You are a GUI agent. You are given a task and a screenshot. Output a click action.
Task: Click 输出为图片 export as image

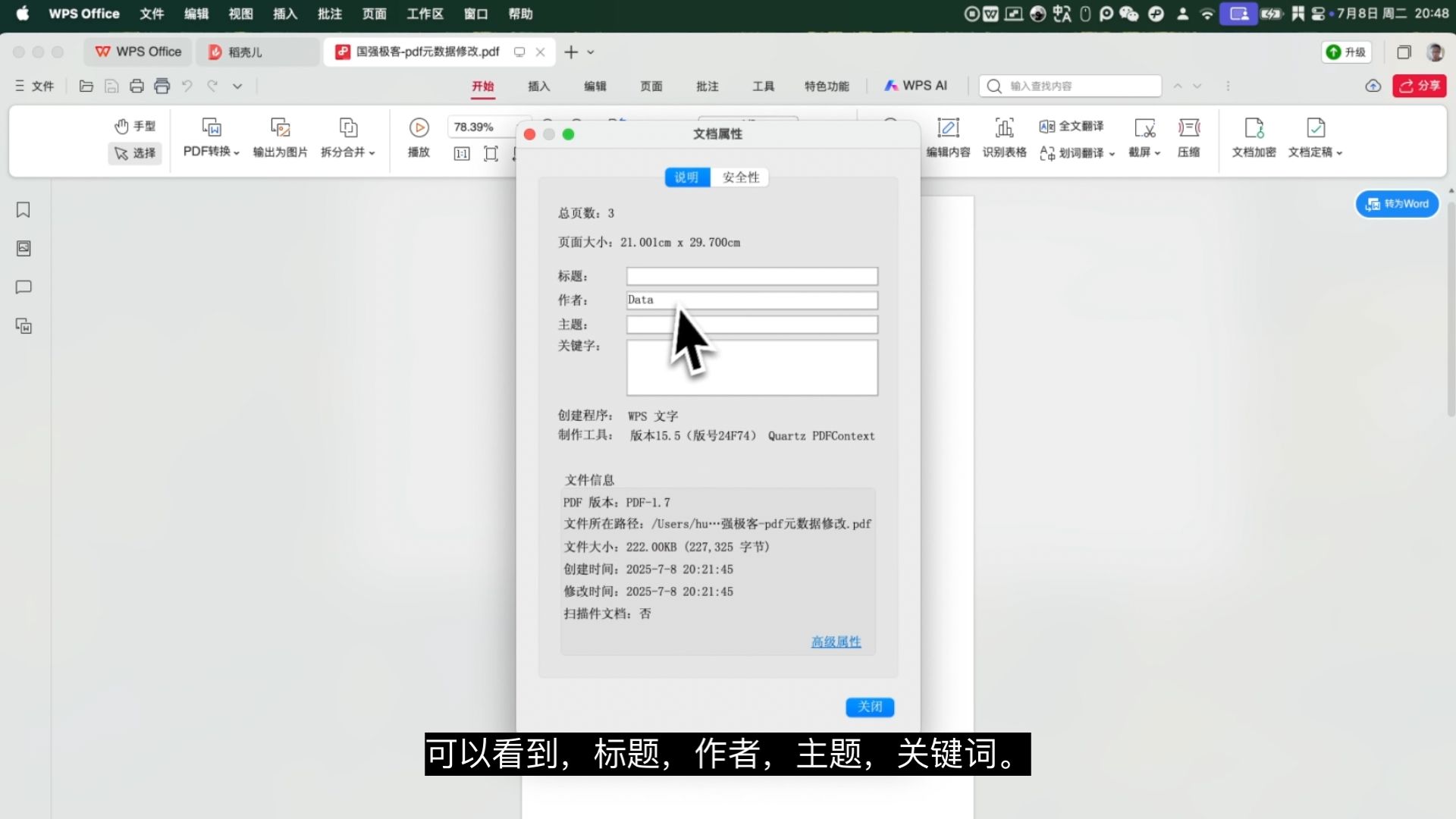[280, 138]
